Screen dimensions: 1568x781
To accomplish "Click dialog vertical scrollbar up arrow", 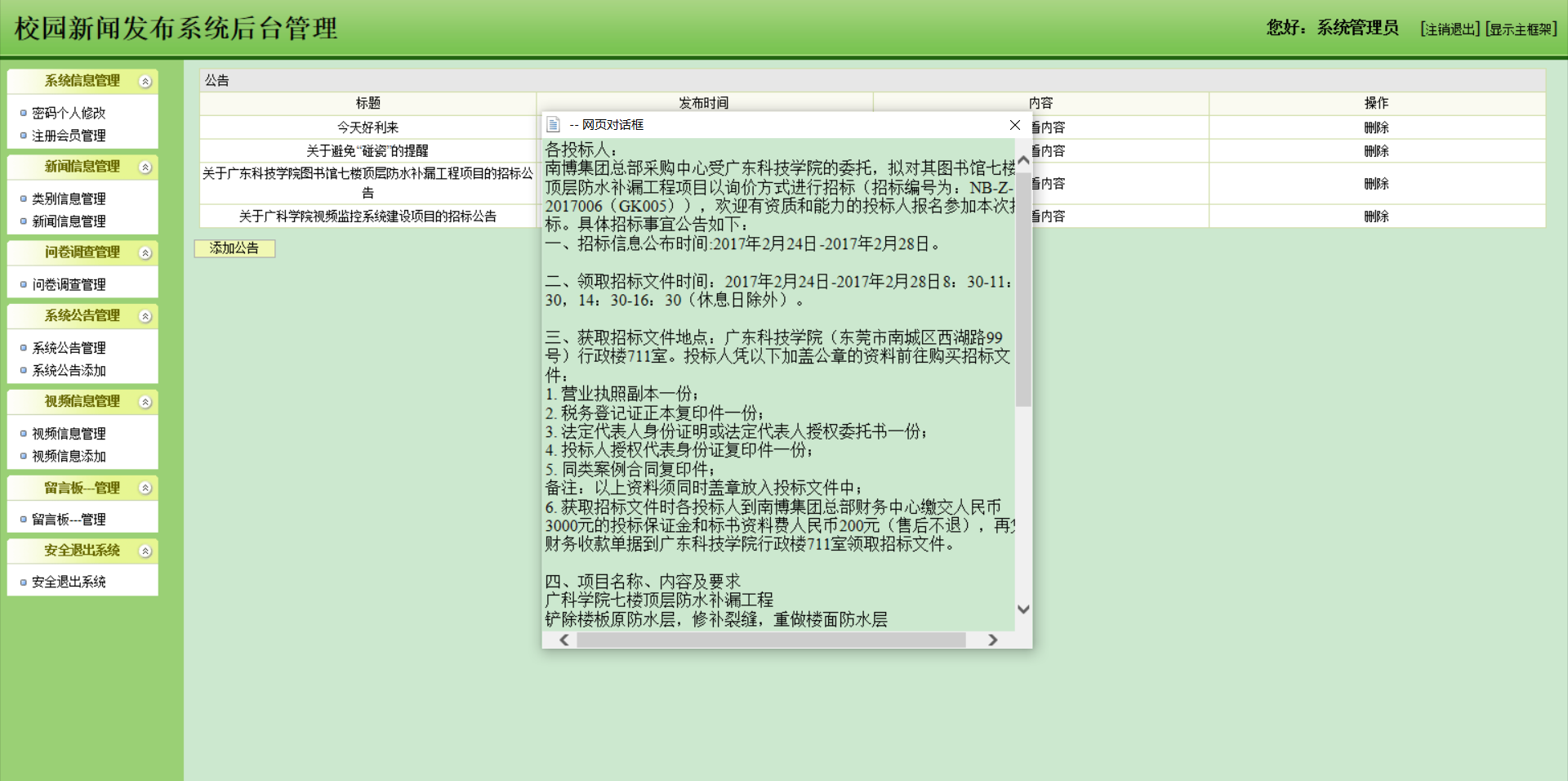I will [x=1023, y=160].
